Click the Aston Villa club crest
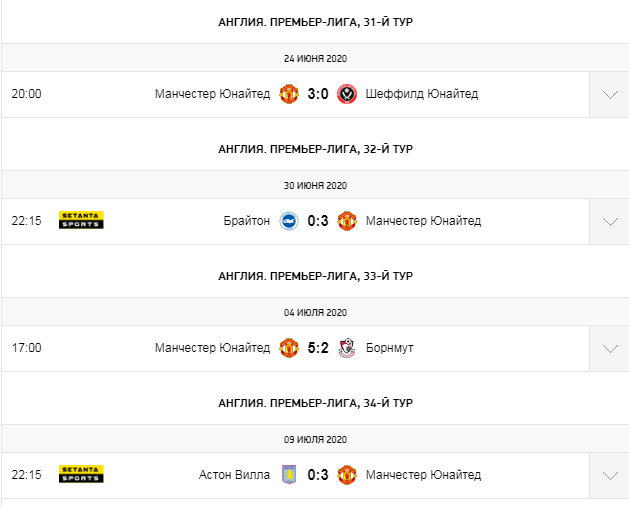629x507 pixels. (x=289, y=475)
